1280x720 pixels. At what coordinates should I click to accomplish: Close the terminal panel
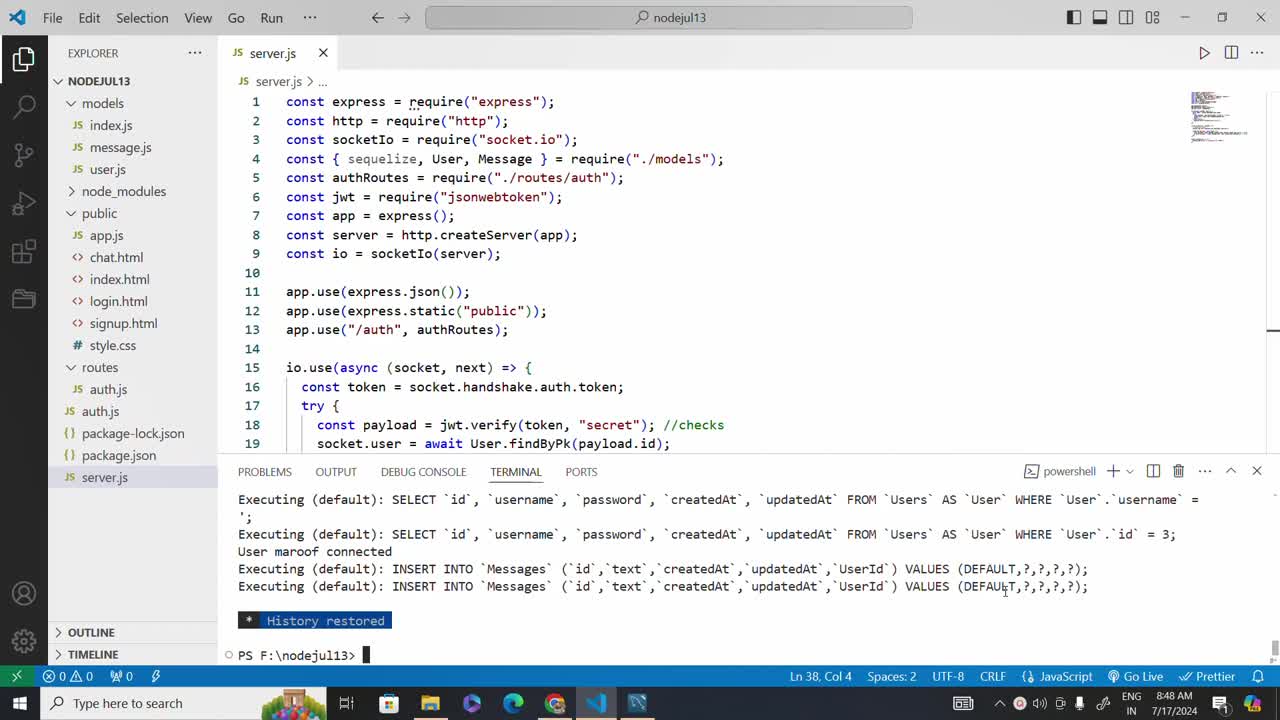point(1257,471)
